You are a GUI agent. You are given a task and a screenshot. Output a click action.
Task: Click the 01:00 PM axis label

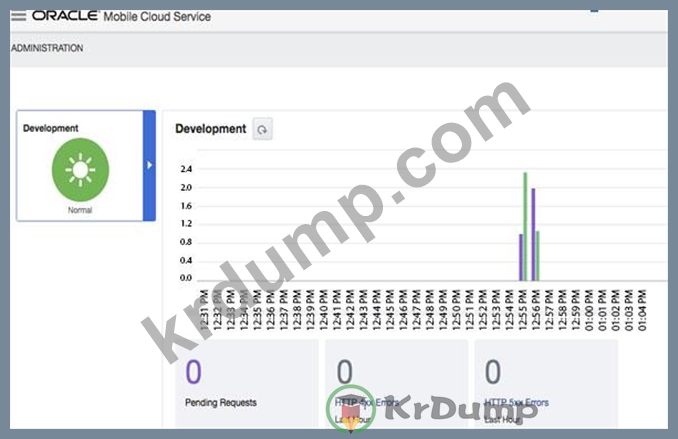pos(588,310)
